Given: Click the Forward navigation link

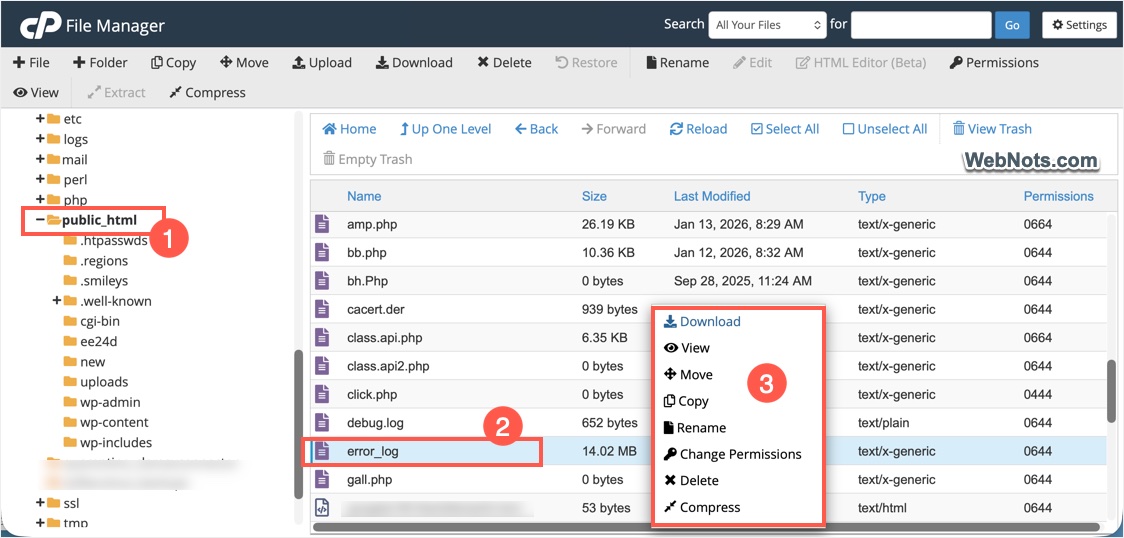Looking at the screenshot, I should pos(614,129).
